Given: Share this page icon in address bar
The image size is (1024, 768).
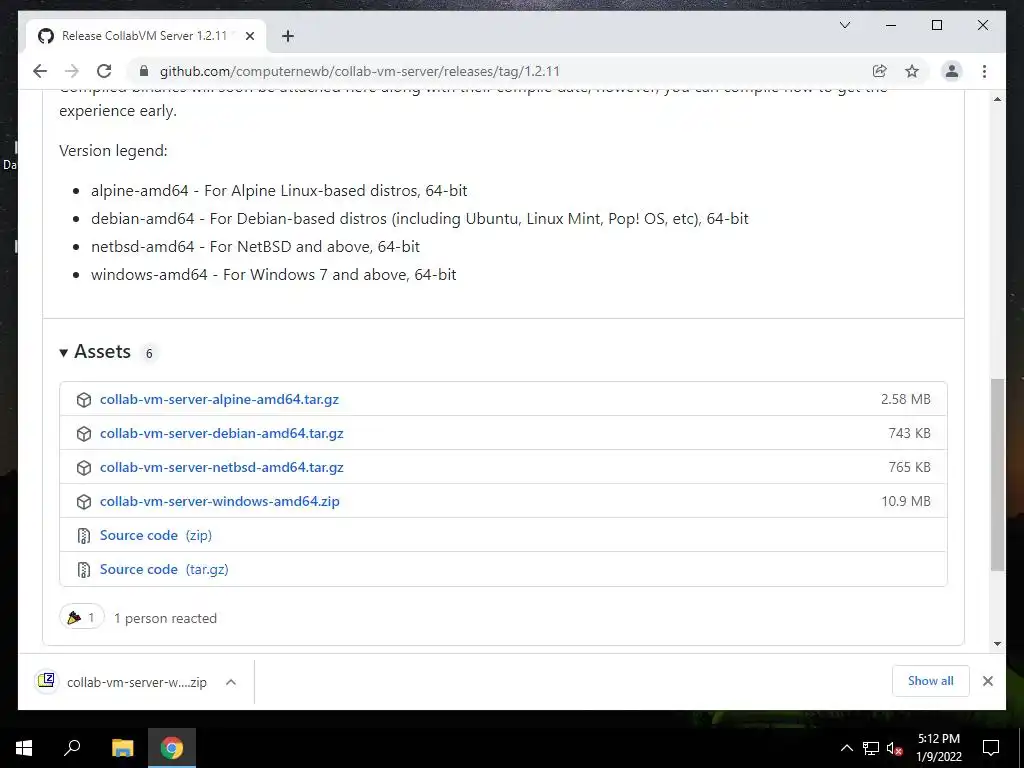Looking at the screenshot, I should (880, 71).
